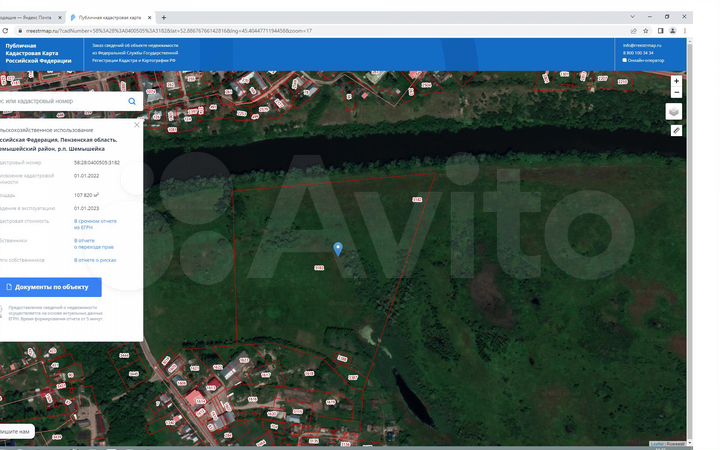Click the search magnifier icon
Screen dimensions: 720x450
[x=132, y=101]
